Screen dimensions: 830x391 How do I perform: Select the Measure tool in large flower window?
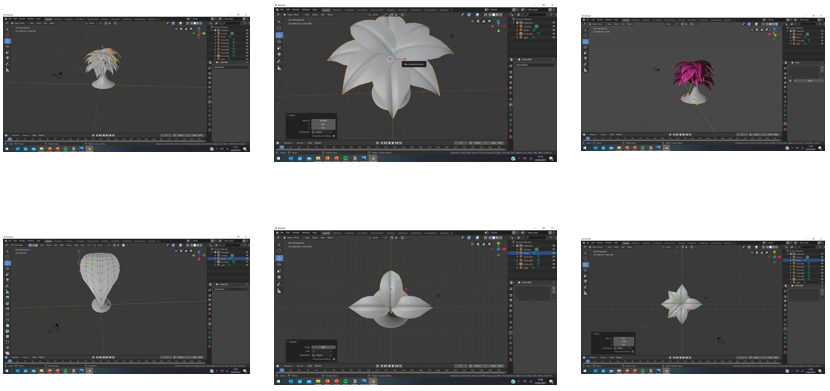point(279,68)
